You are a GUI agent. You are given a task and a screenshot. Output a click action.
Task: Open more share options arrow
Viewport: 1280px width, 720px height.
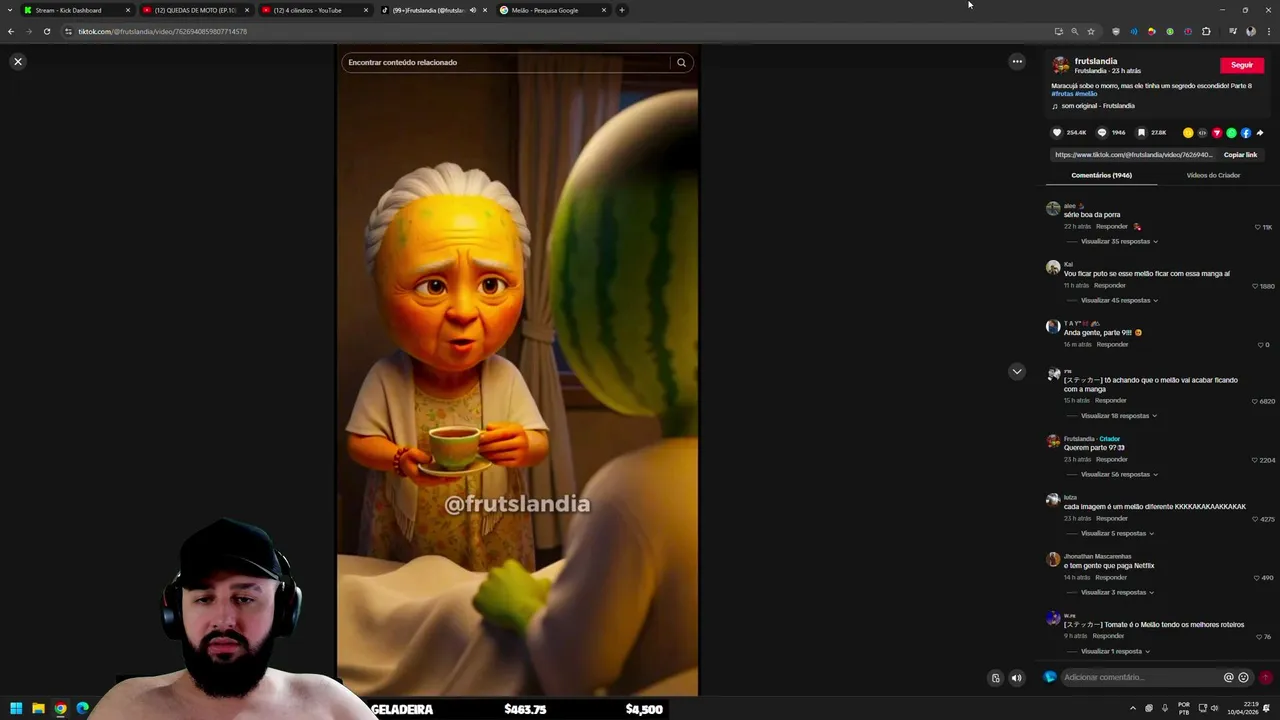point(1260,132)
